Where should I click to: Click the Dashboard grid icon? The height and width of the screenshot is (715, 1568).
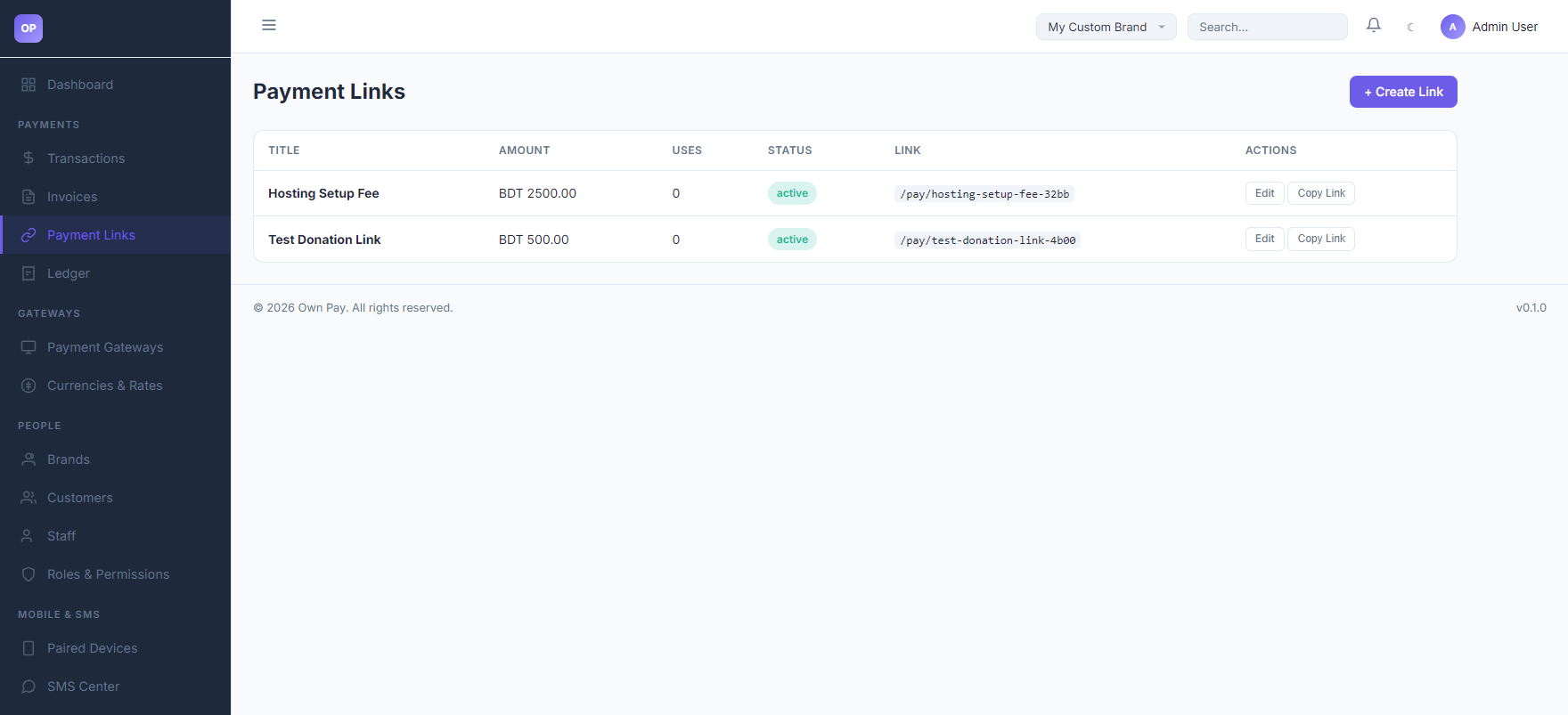pyautogui.click(x=29, y=85)
